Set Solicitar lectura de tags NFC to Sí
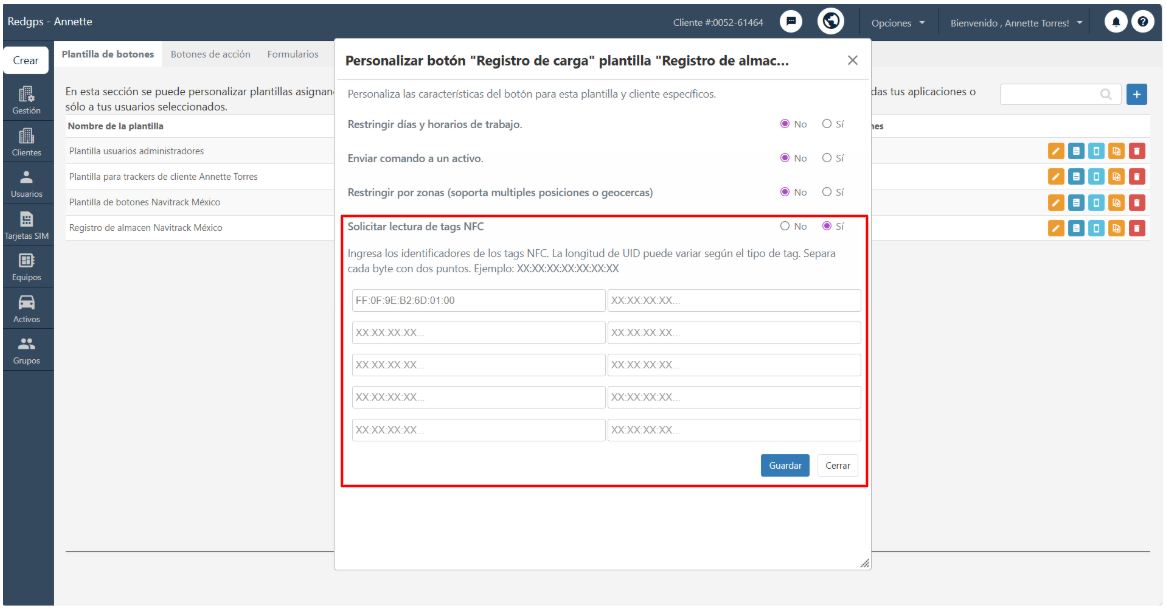 pyautogui.click(x=826, y=226)
